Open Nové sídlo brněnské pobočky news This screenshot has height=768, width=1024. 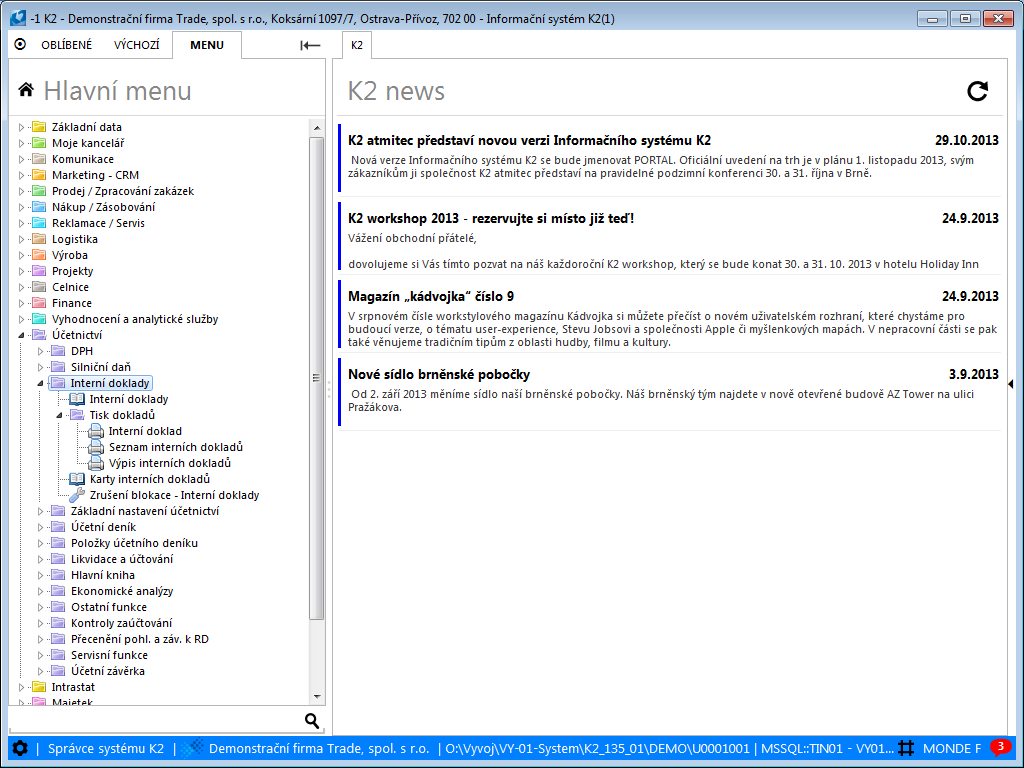tap(439, 375)
